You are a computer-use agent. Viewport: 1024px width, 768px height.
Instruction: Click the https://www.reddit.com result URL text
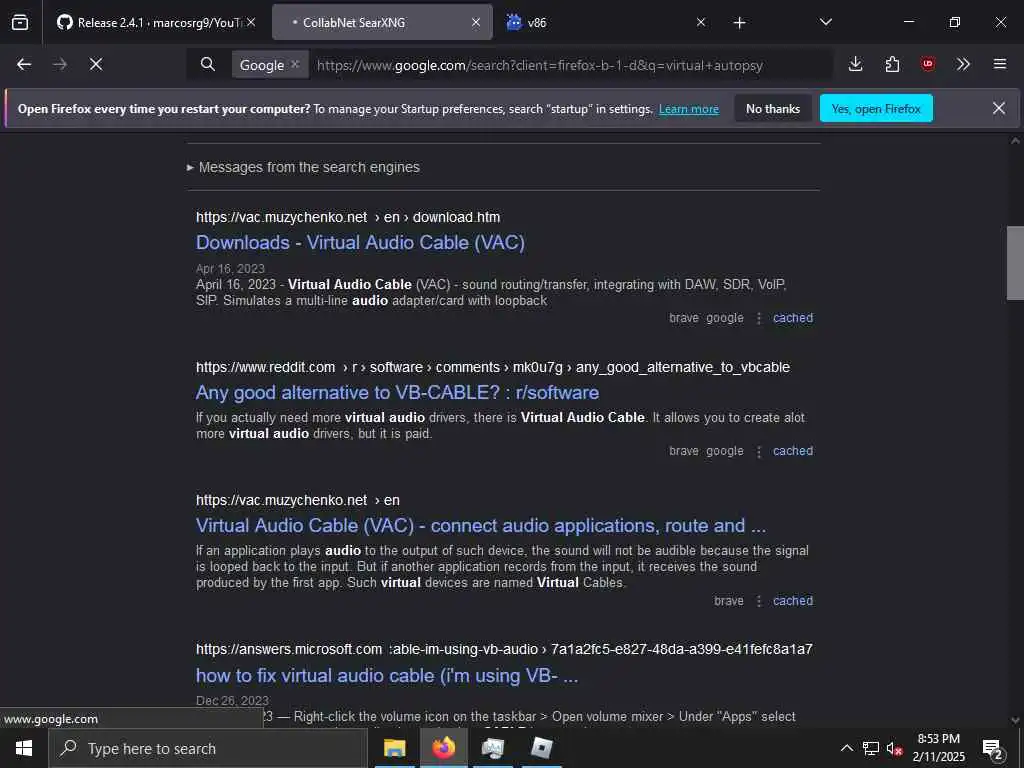[492, 368]
